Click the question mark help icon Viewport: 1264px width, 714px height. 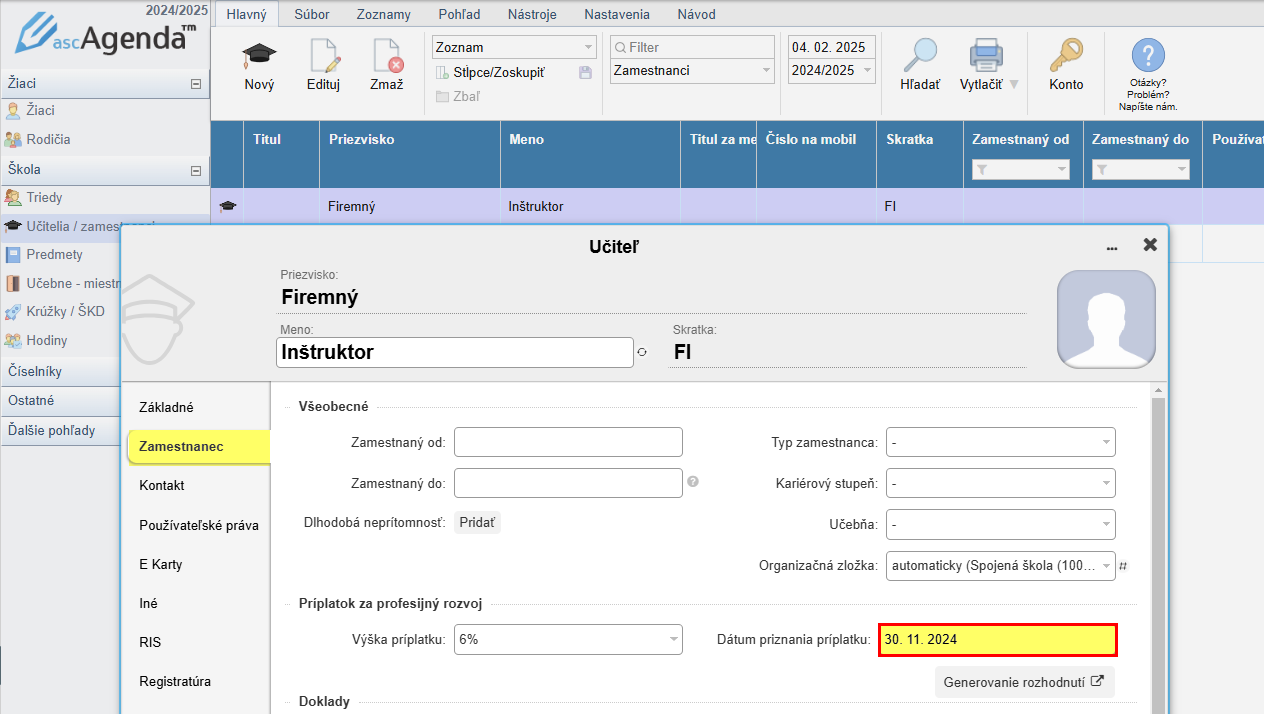coord(1148,56)
